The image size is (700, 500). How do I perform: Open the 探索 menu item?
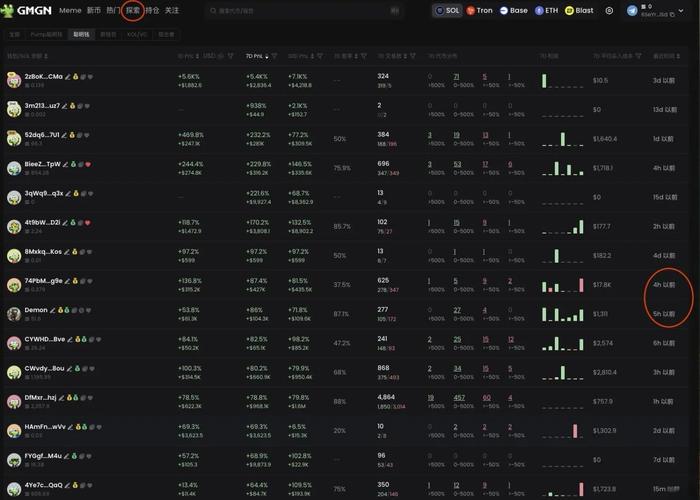click(132, 11)
